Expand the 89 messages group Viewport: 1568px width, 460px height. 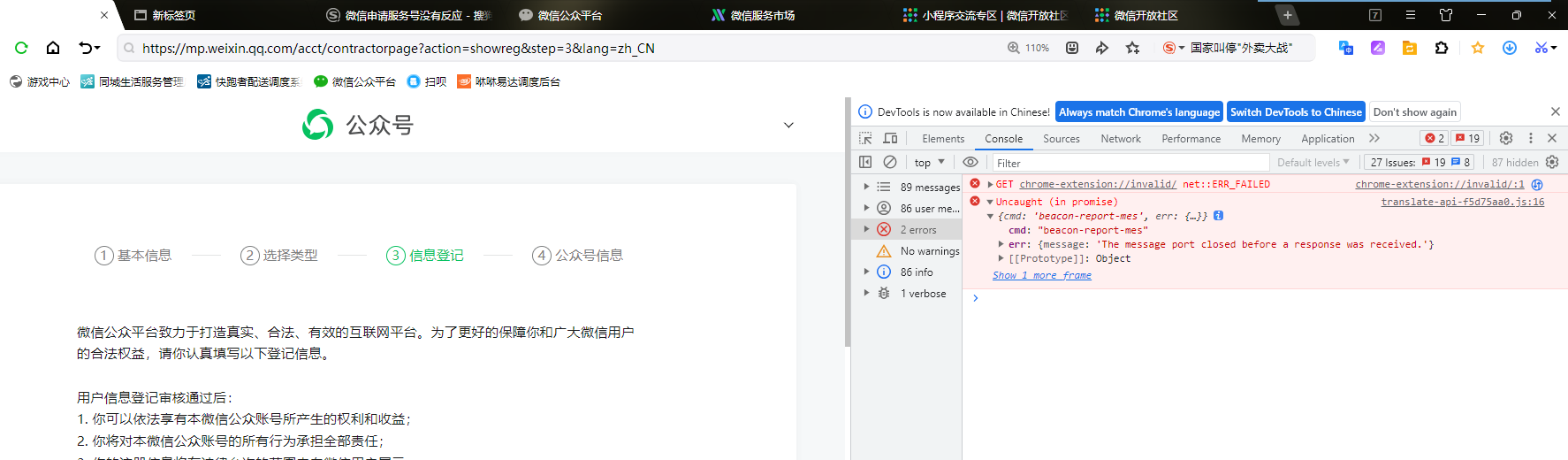[866, 187]
